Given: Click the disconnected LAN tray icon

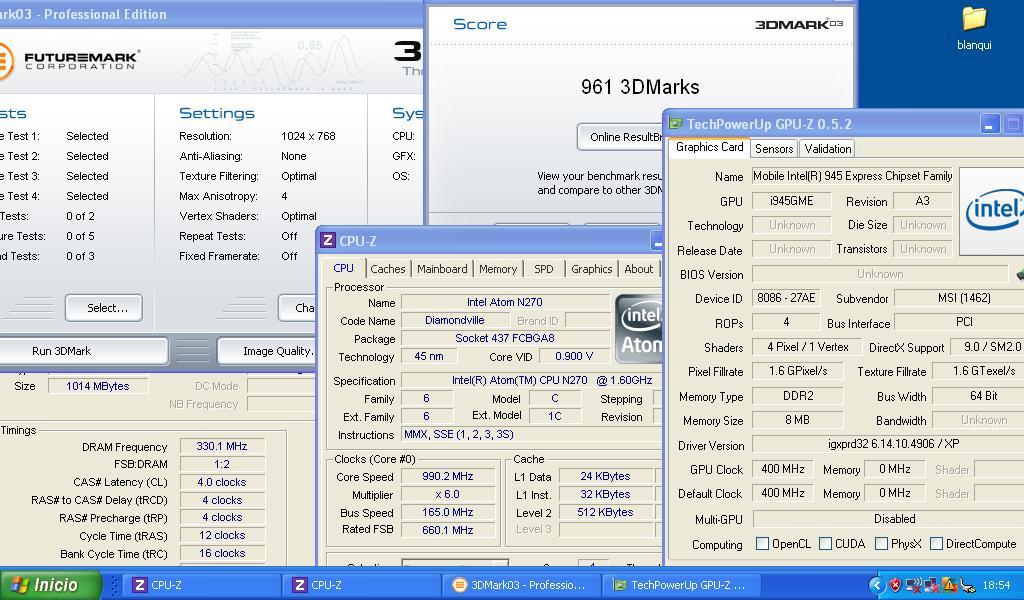Looking at the screenshot, I should pyautogui.click(x=931, y=585).
